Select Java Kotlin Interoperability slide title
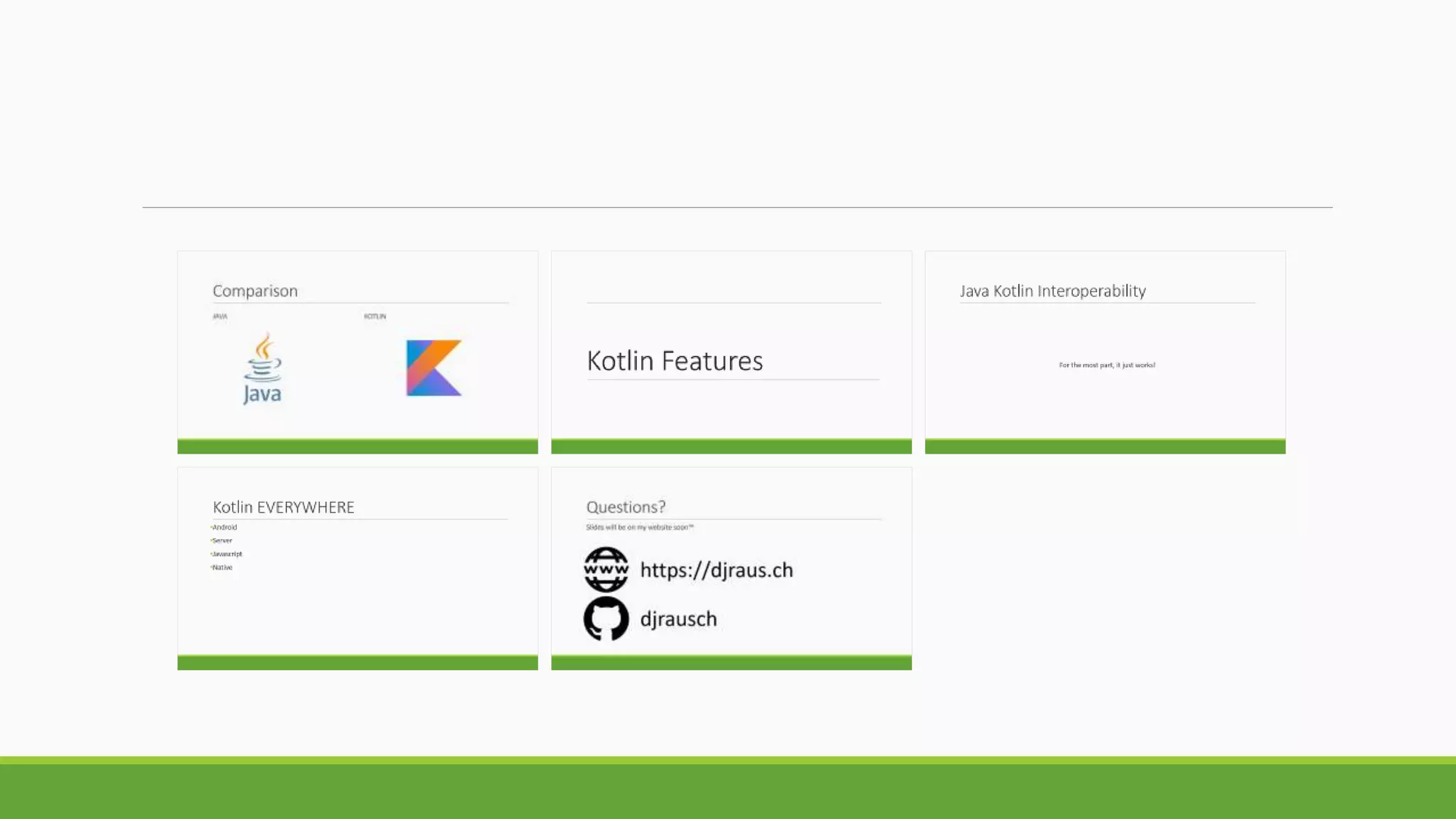This screenshot has width=1456, height=819. 1052,291
